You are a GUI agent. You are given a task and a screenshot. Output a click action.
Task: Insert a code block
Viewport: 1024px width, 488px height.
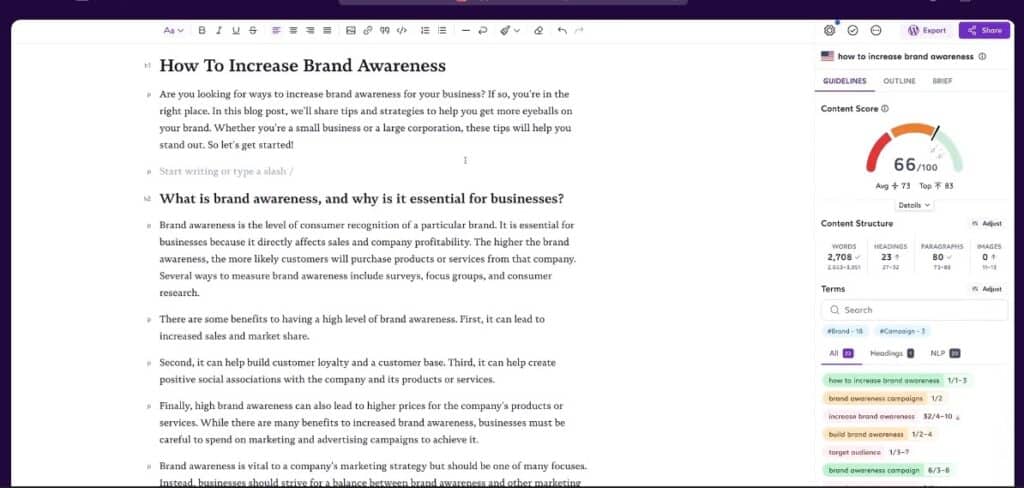pos(402,30)
